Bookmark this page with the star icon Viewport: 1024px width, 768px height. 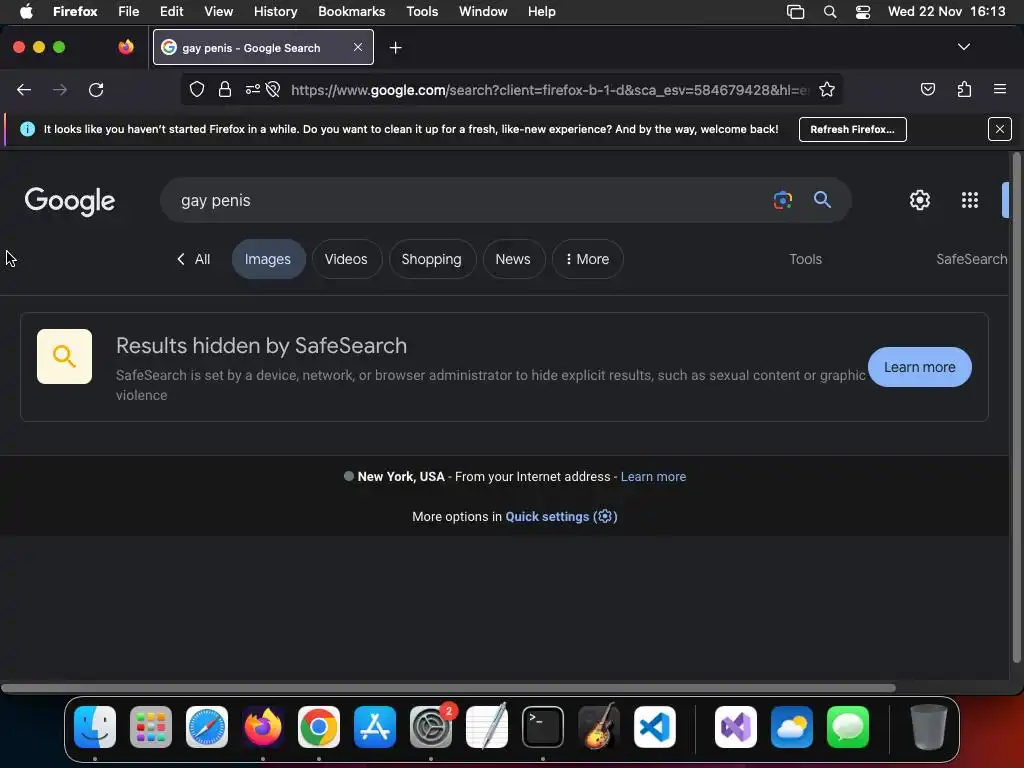827,89
